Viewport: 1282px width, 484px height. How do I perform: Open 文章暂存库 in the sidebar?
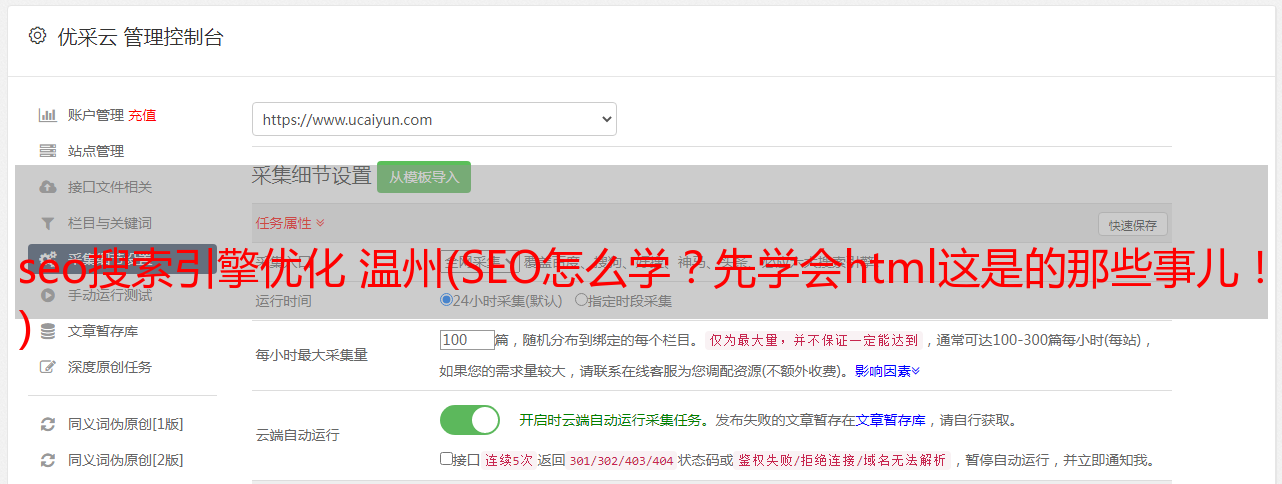[103, 331]
